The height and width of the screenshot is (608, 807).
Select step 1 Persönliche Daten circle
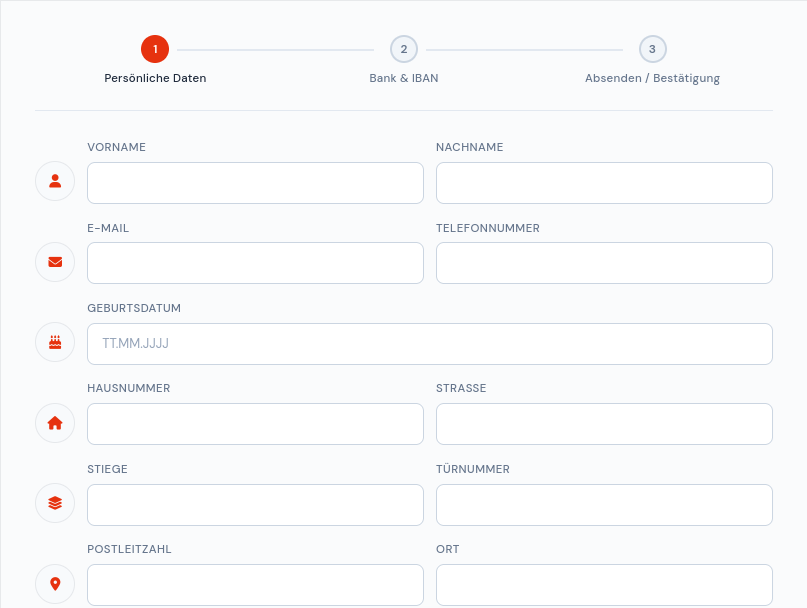[155, 49]
